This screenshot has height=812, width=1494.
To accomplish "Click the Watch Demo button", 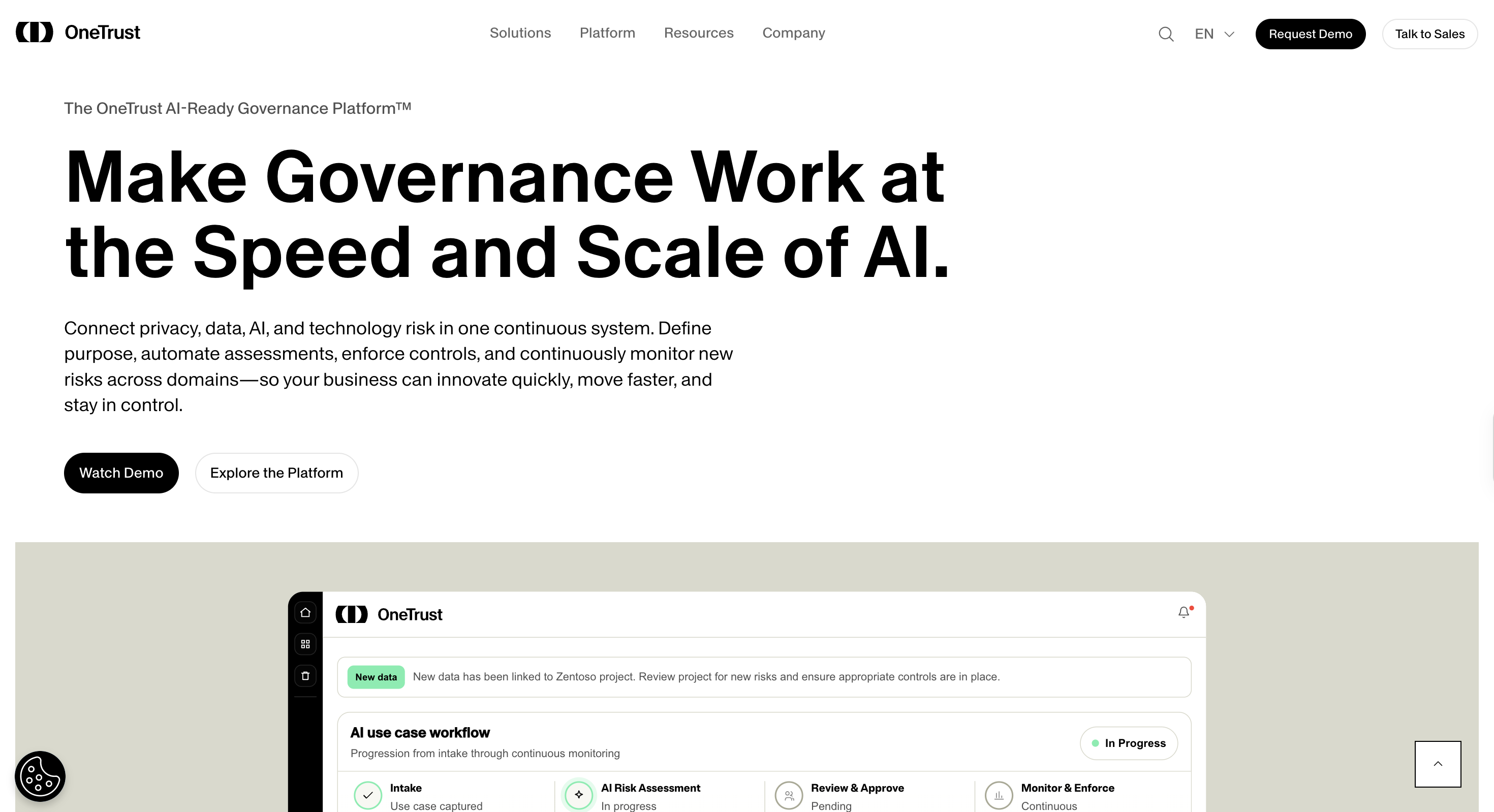I will click(121, 473).
